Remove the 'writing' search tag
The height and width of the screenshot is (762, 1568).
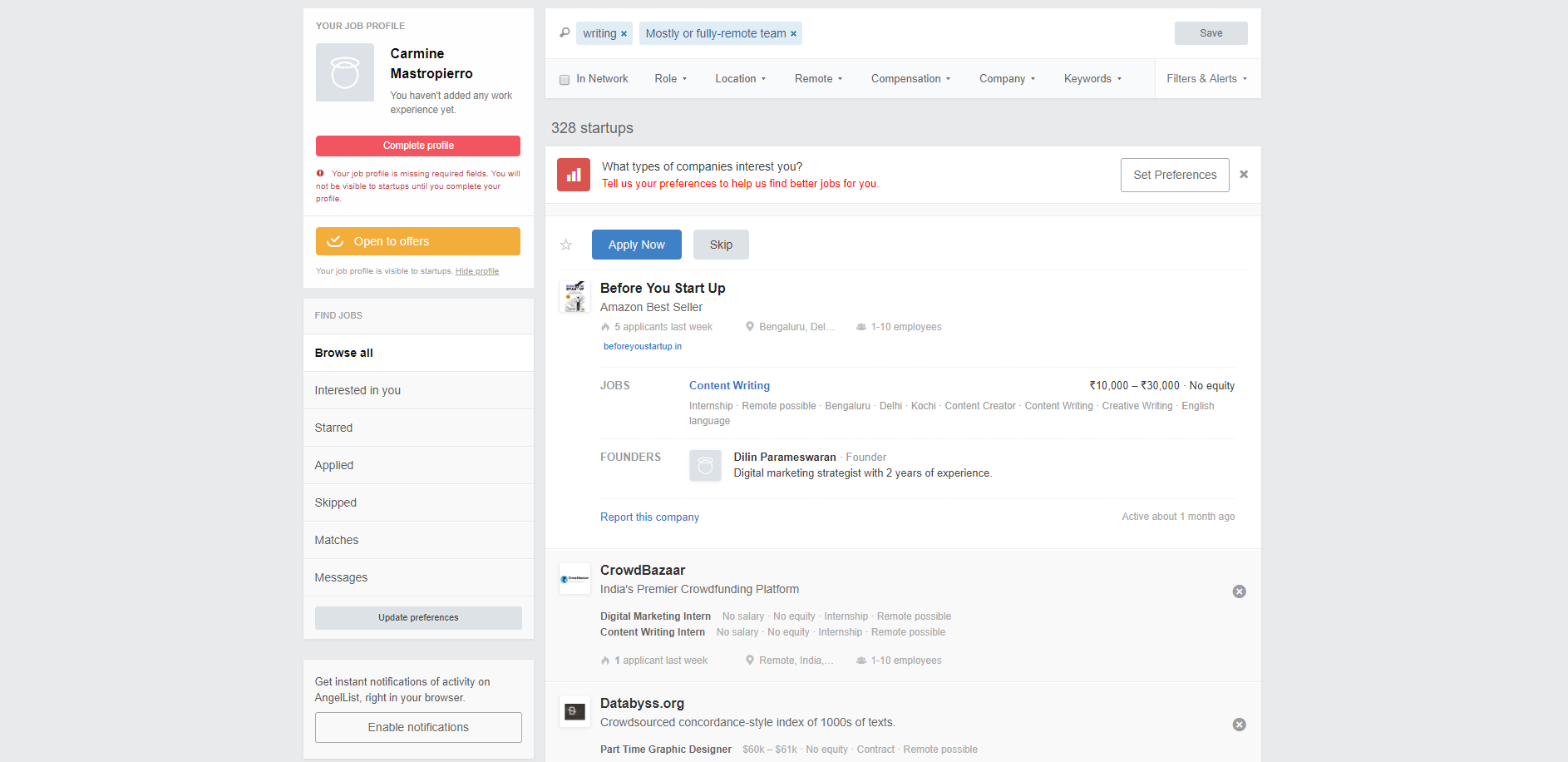[x=624, y=34]
